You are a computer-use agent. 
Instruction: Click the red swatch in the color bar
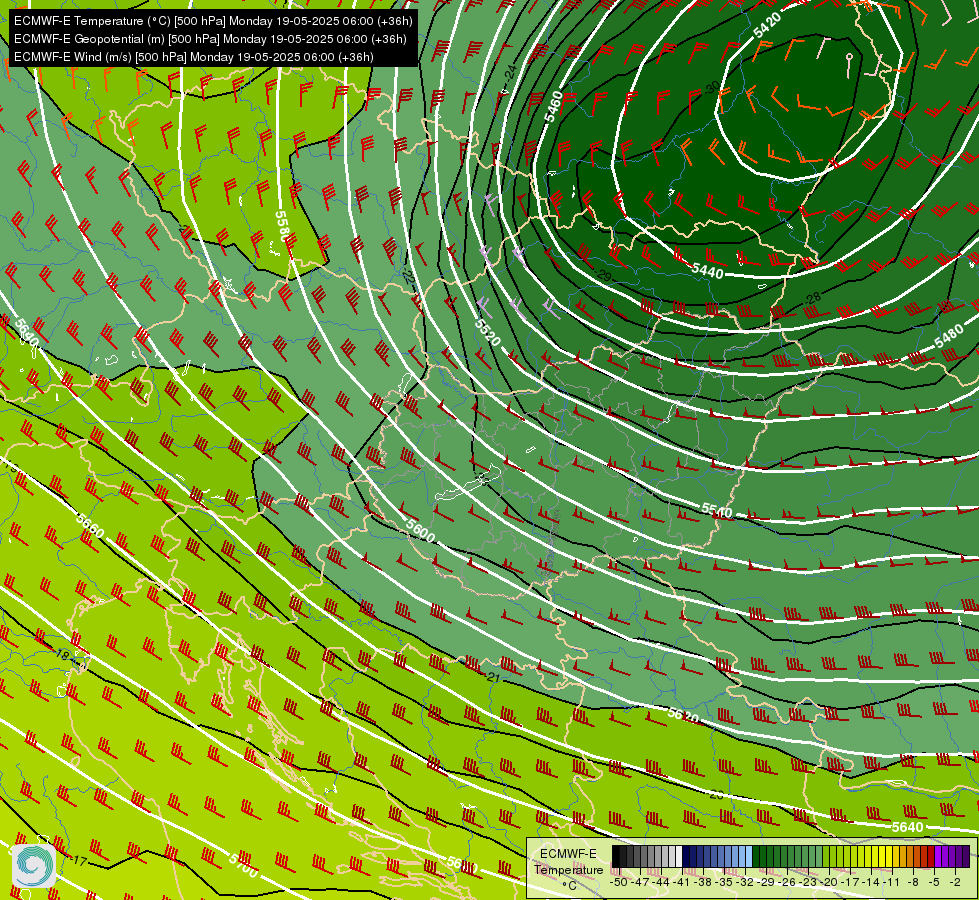coord(931,856)
